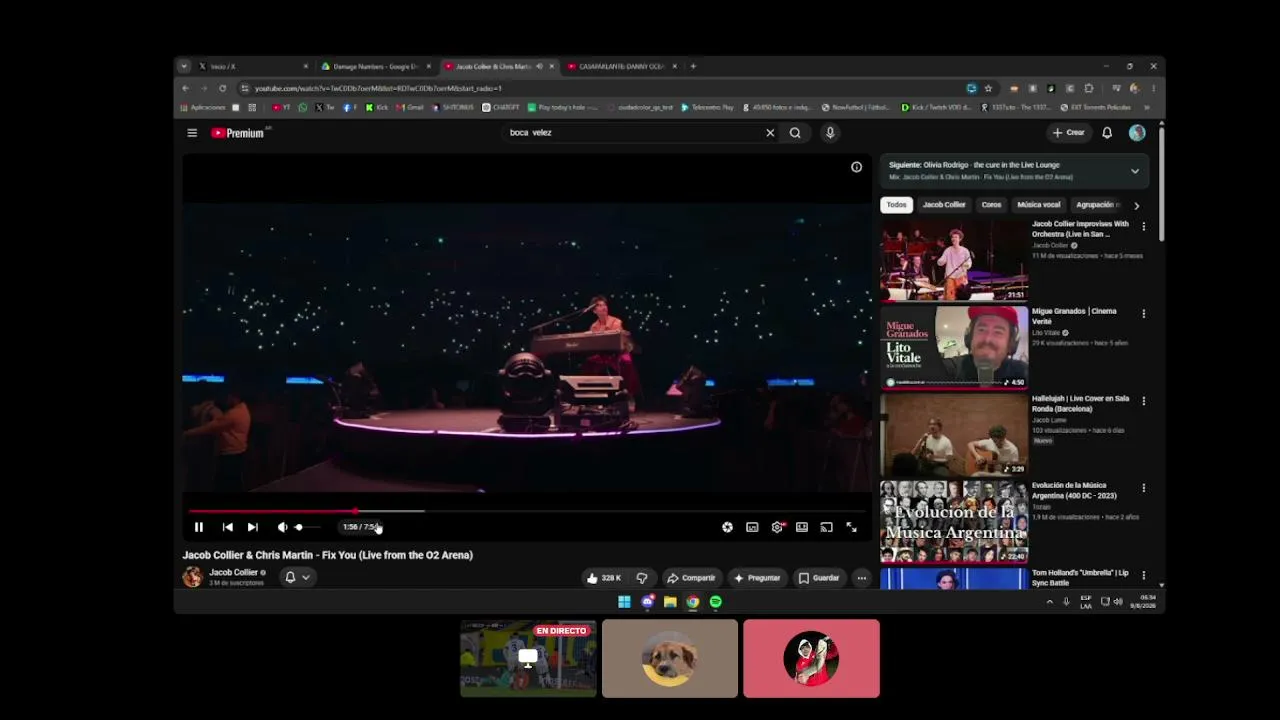Like the video with 328 K likes
The height and width of the screenshot is (720, 1280).
point(604,578)
